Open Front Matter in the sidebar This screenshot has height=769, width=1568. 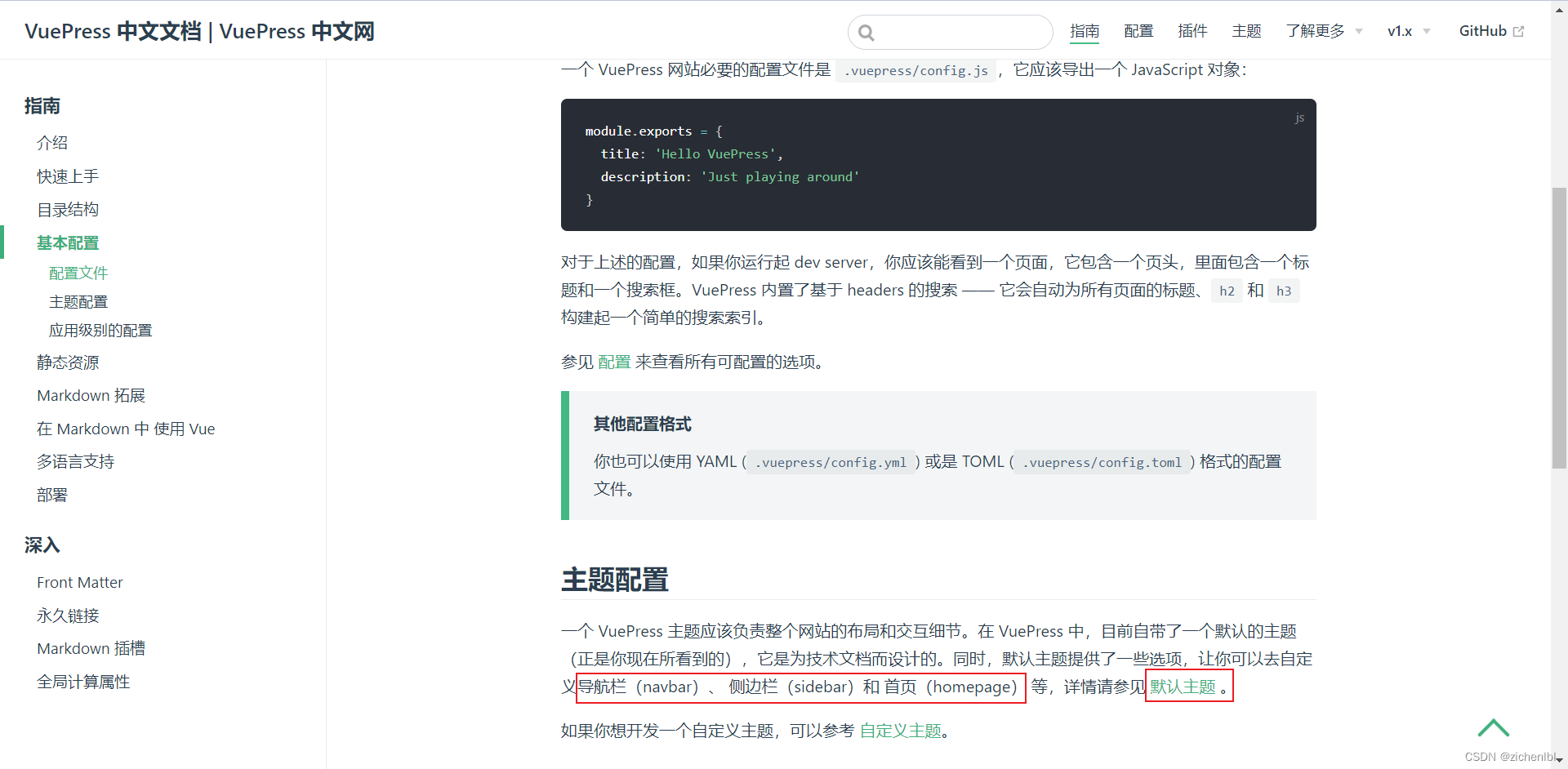point(80,583)
